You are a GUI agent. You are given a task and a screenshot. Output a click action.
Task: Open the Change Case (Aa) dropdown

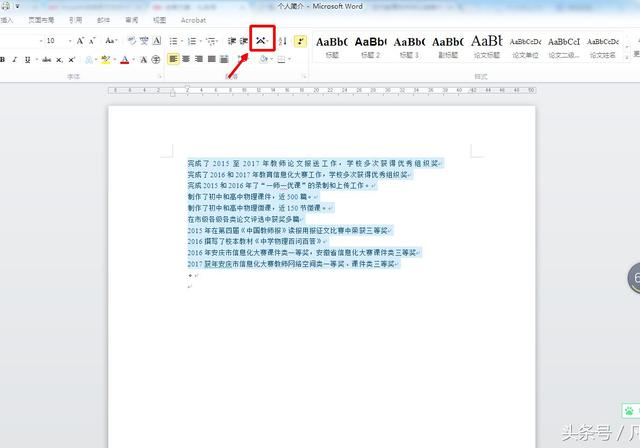[x=111, y=41]
